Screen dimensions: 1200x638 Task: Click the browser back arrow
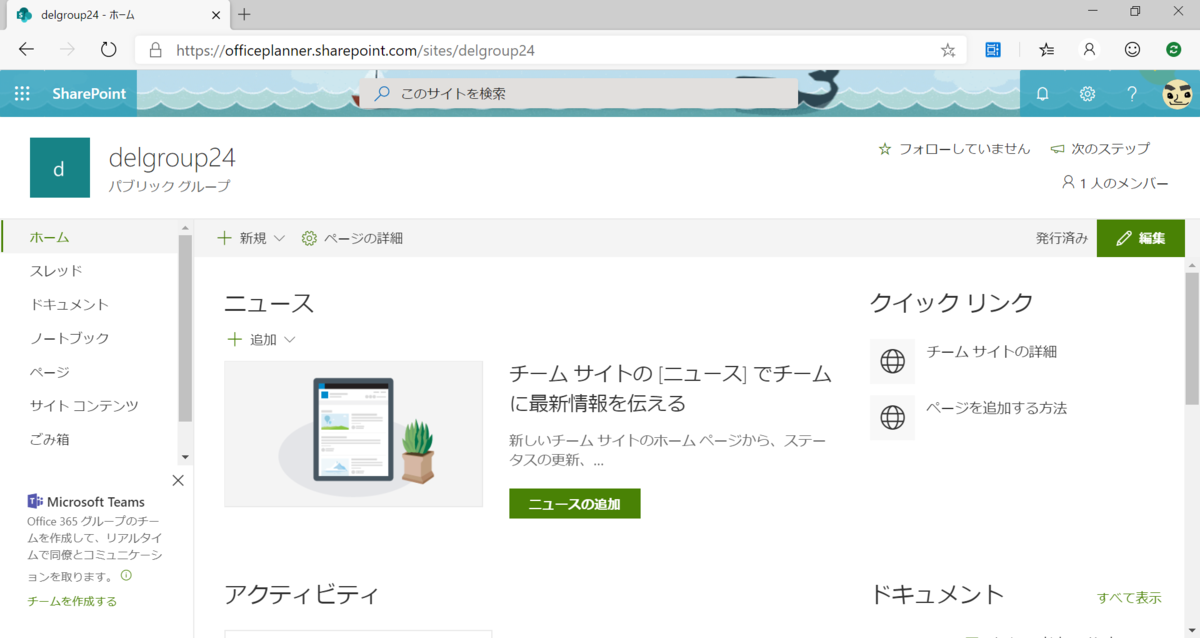click(x=26, y=50)
